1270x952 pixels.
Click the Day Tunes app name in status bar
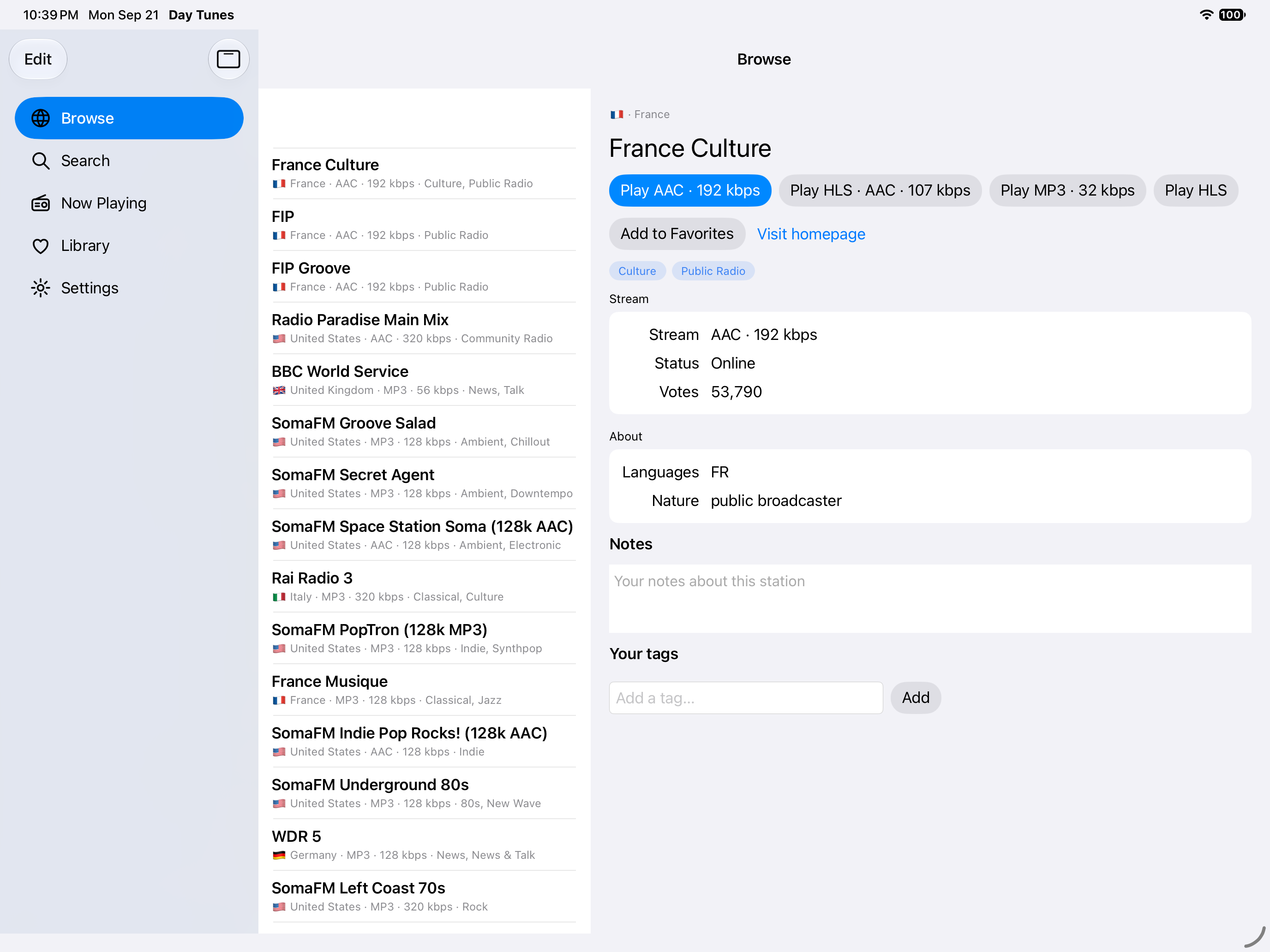pyautogui.click(x=201, y=15)
